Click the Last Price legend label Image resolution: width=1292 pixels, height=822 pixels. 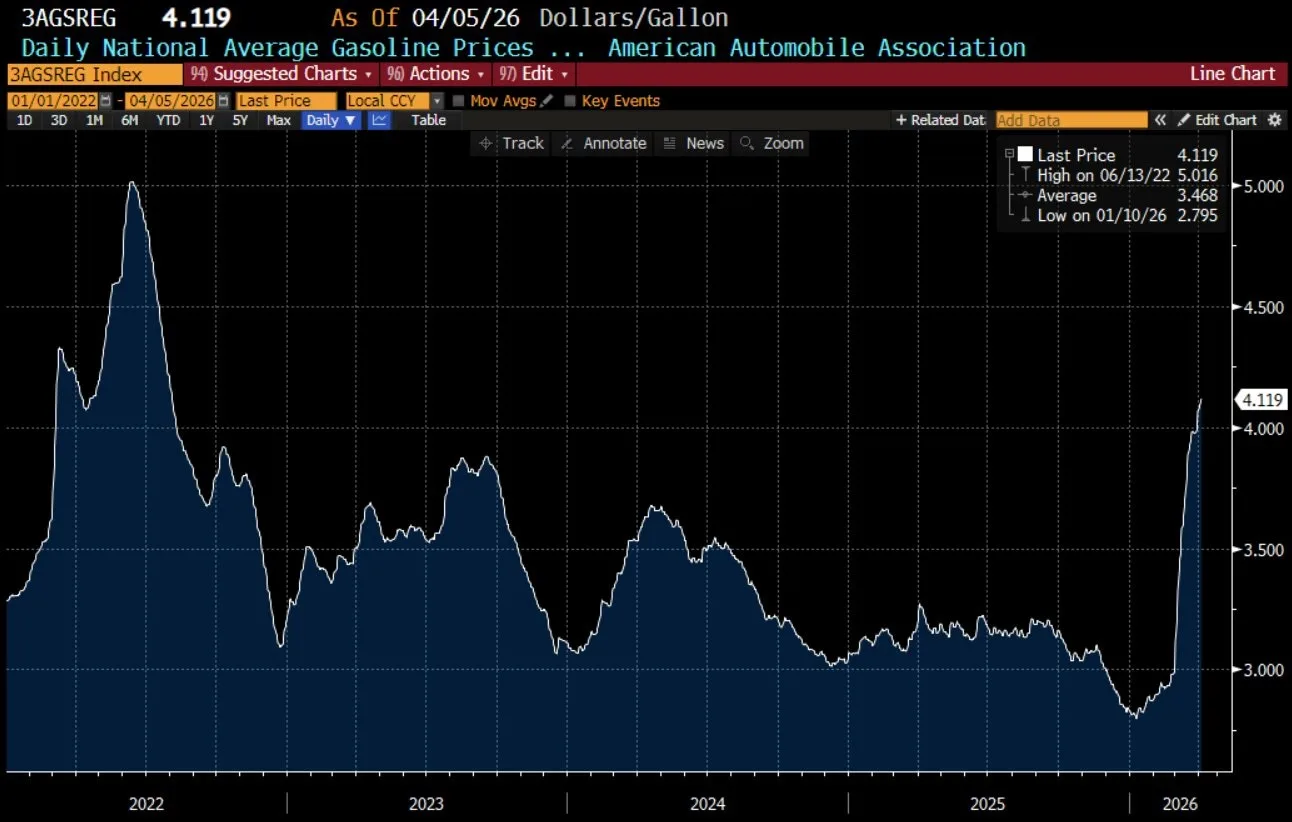[x=1076, y=155]
